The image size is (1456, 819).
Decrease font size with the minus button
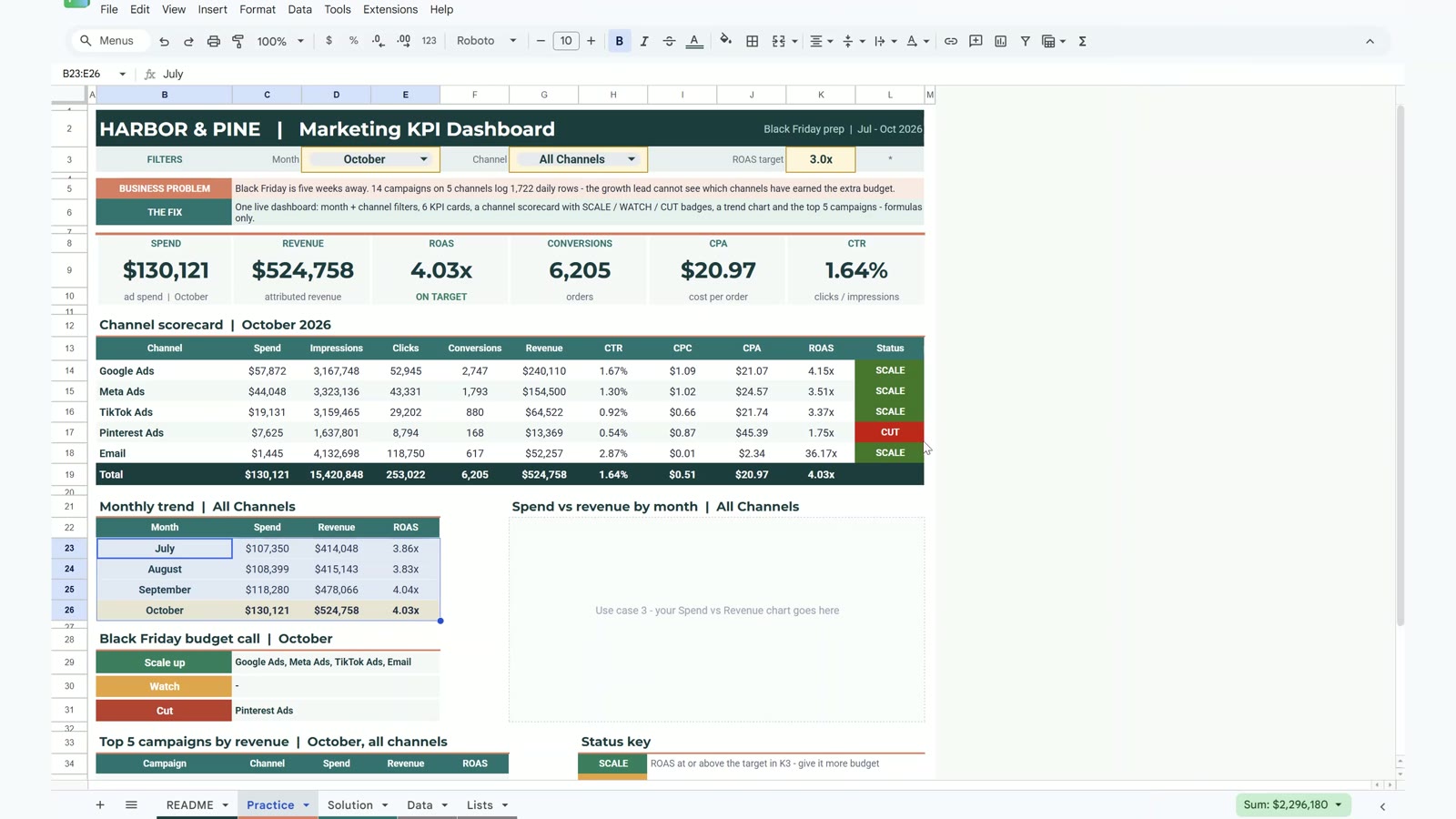[541, 41]
